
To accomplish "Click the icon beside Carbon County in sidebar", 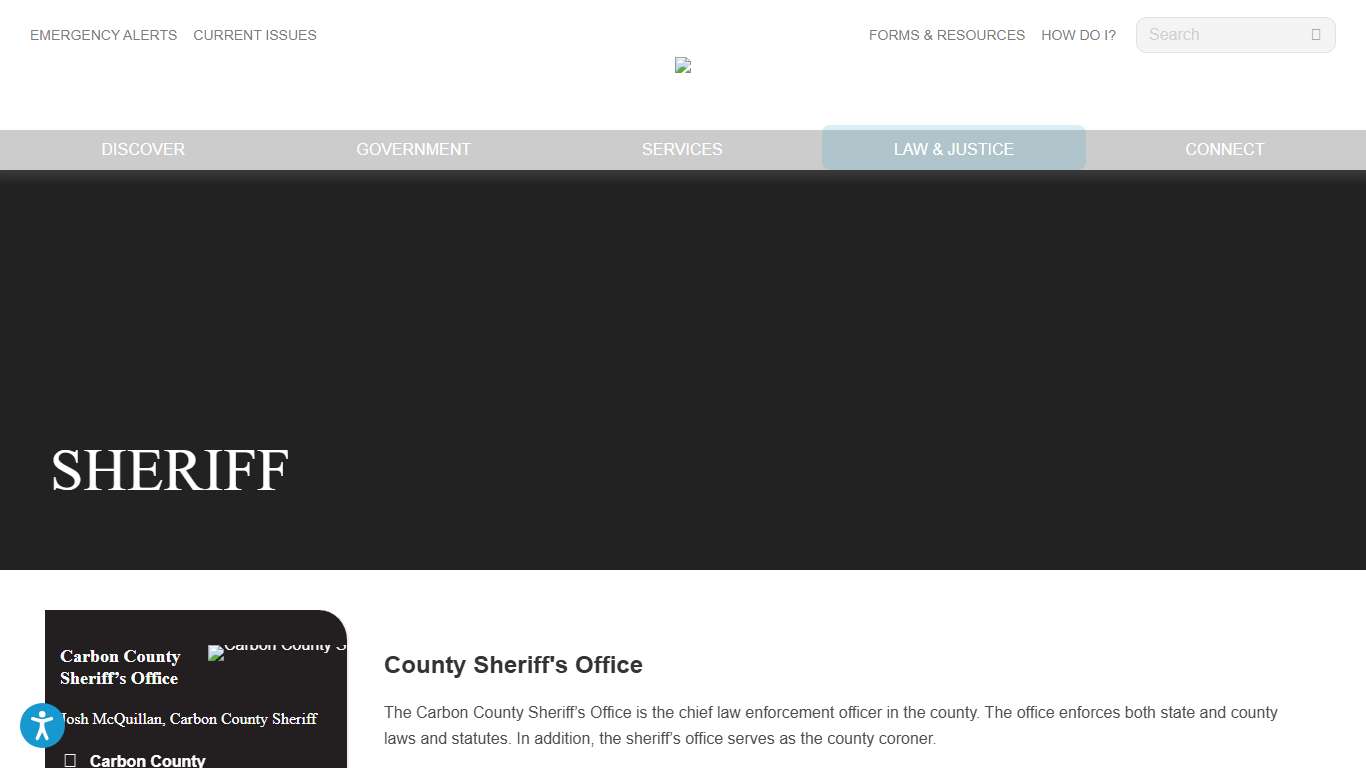I will [x=70, y=759].
